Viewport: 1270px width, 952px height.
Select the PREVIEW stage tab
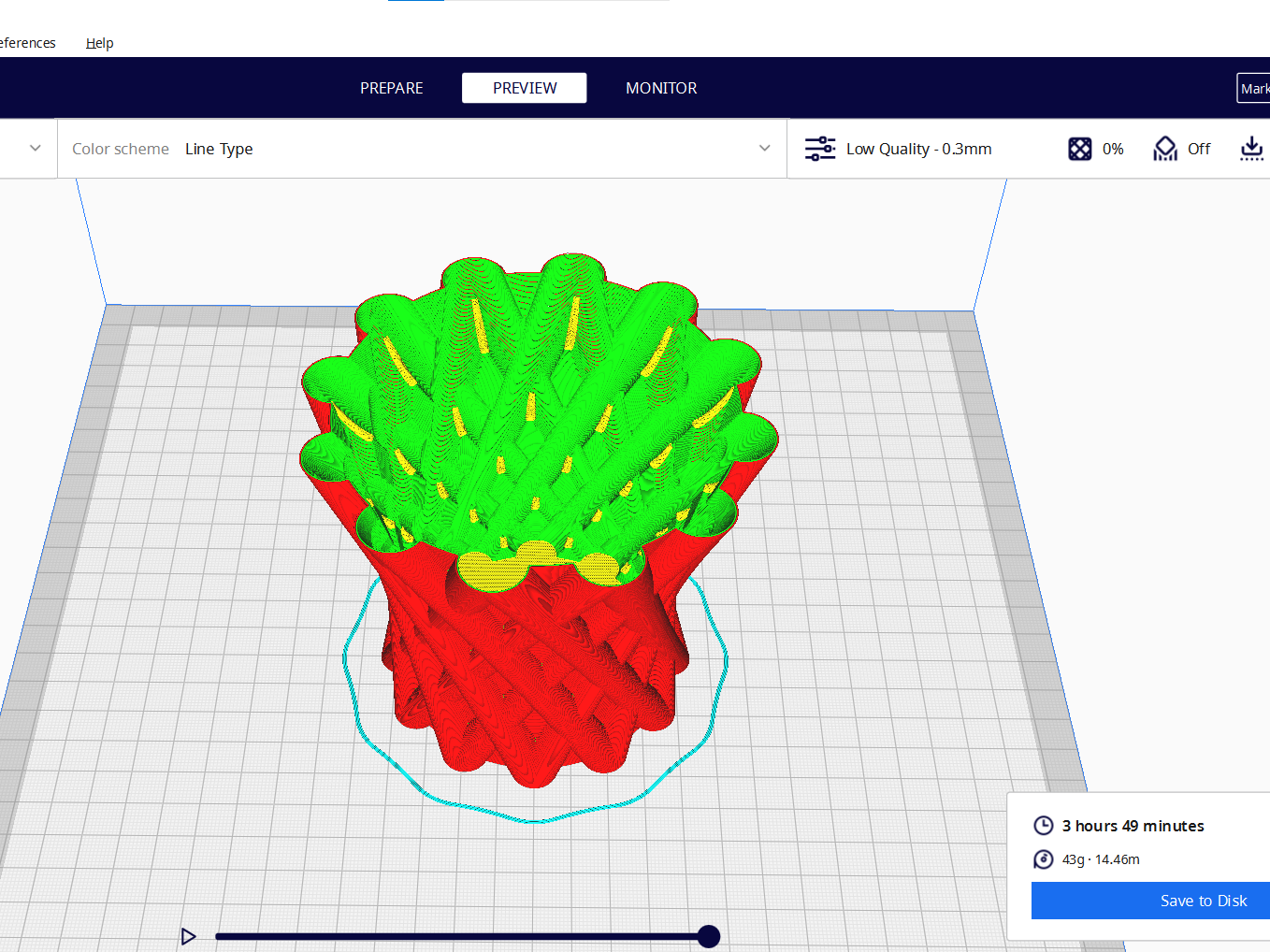524,88
